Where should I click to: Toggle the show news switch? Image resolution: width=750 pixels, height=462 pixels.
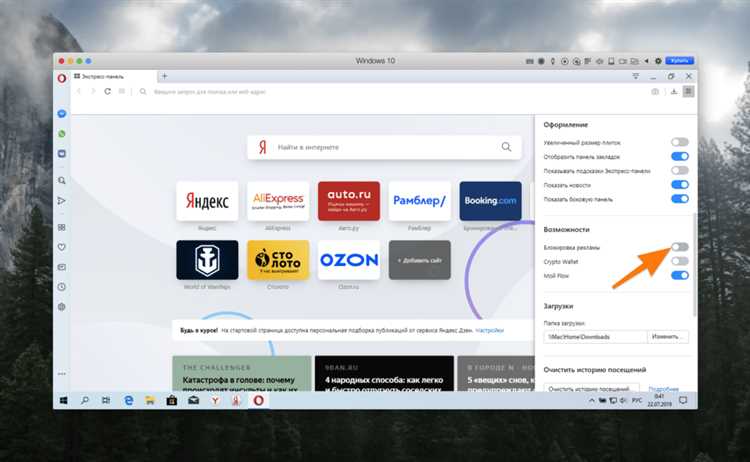[680, 185]
